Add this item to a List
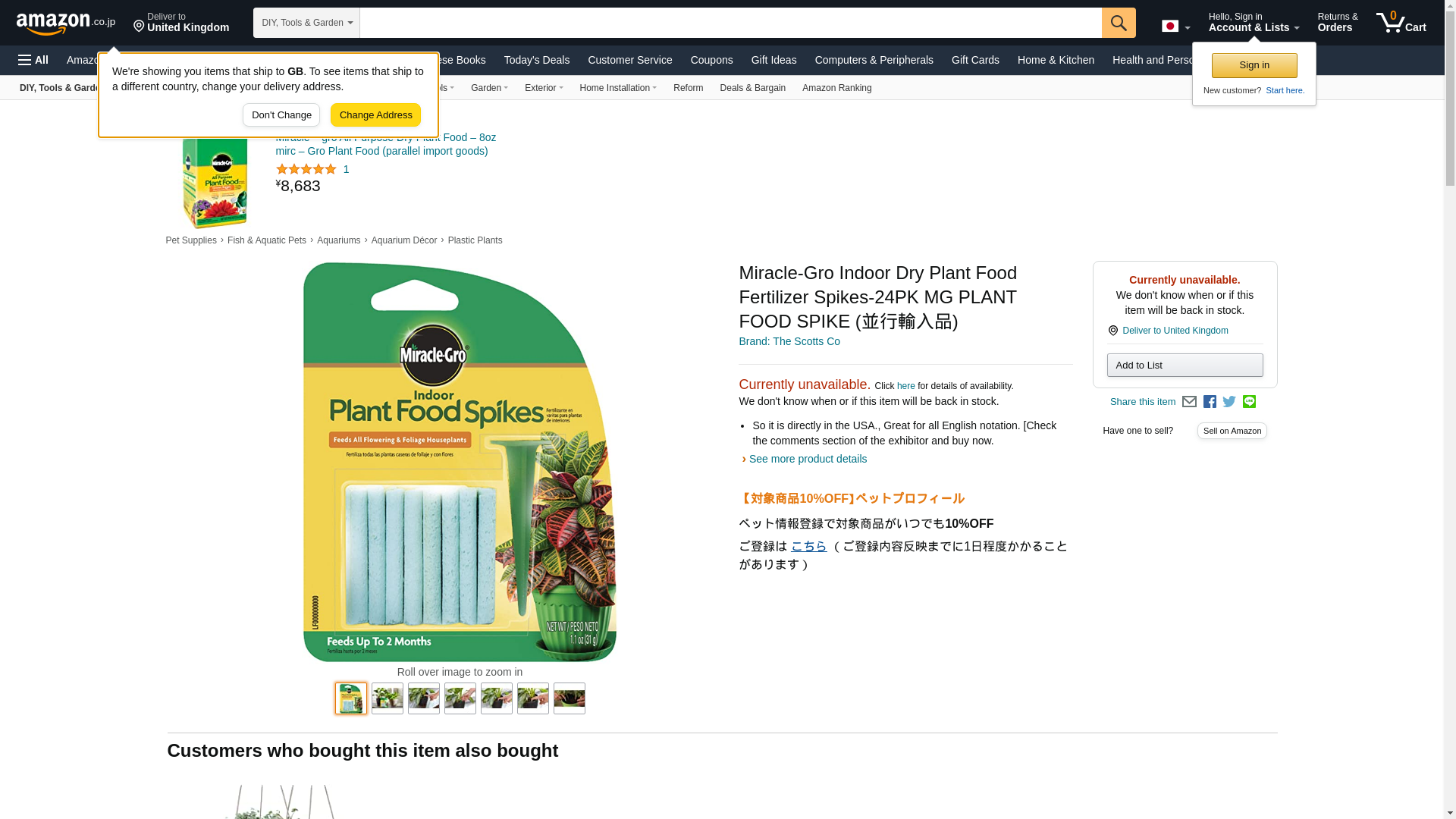 click(x=1185, y=366)
